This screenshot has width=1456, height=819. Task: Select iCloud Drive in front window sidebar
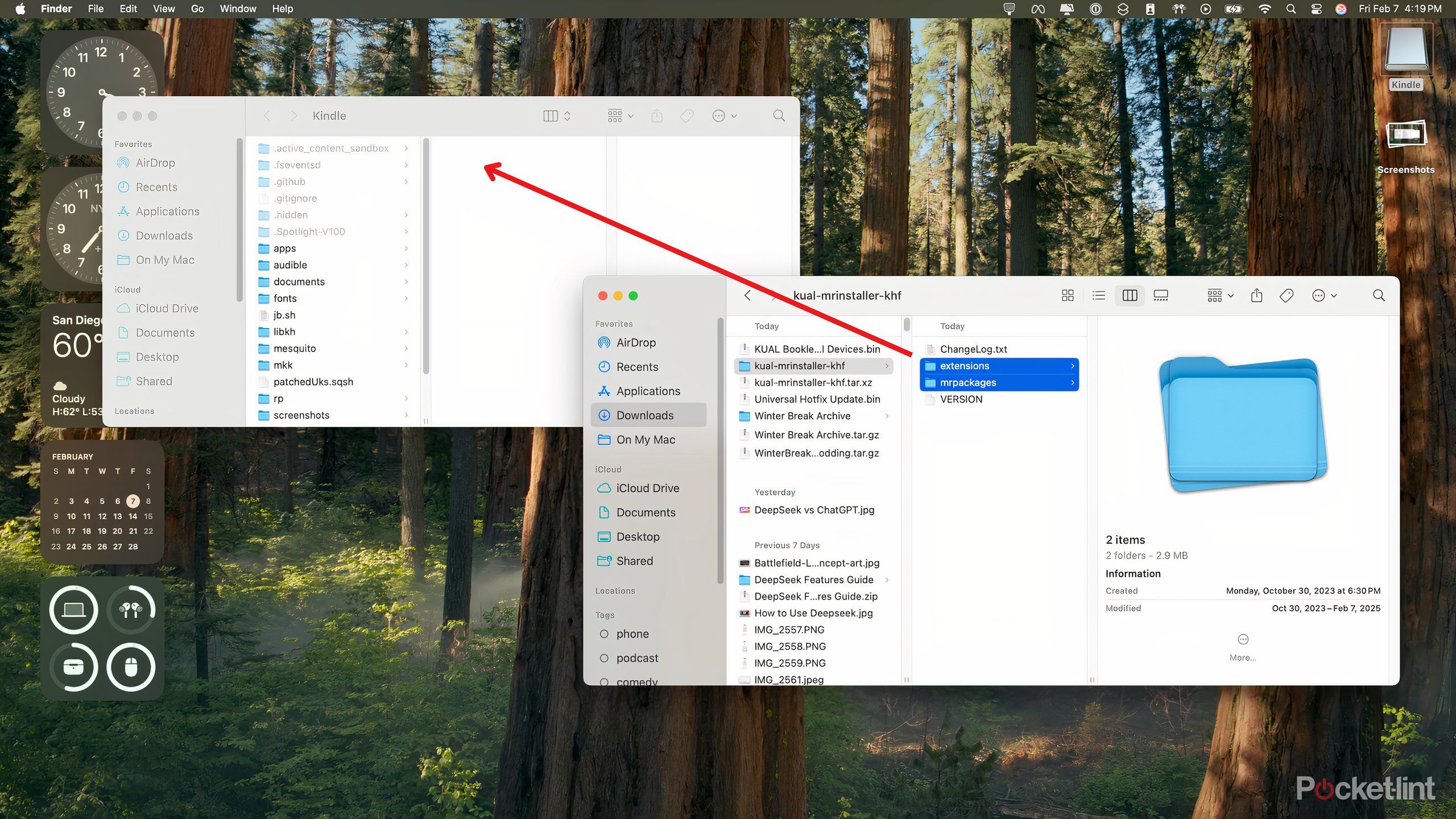click(x=648, y=488)
